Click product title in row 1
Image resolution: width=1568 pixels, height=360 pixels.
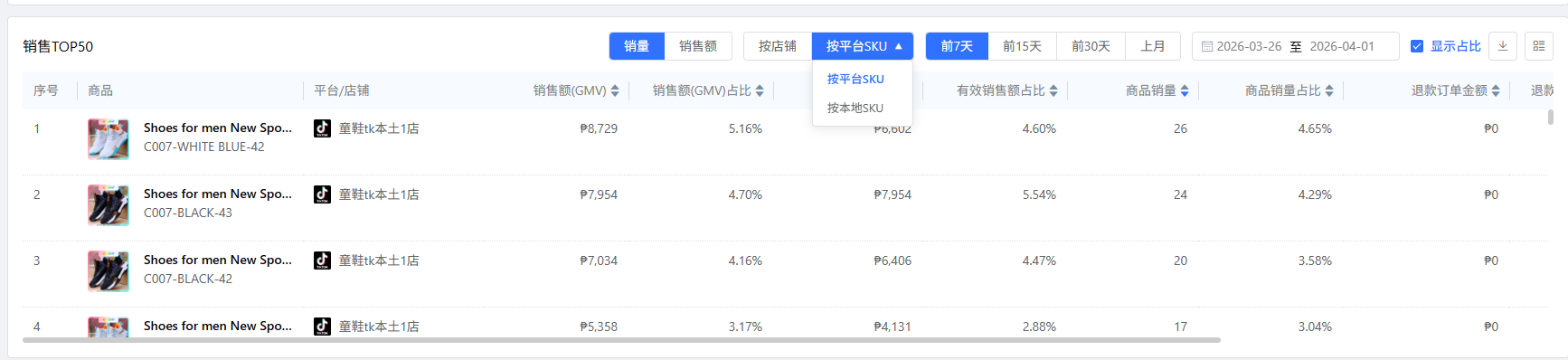coord(218,128)
